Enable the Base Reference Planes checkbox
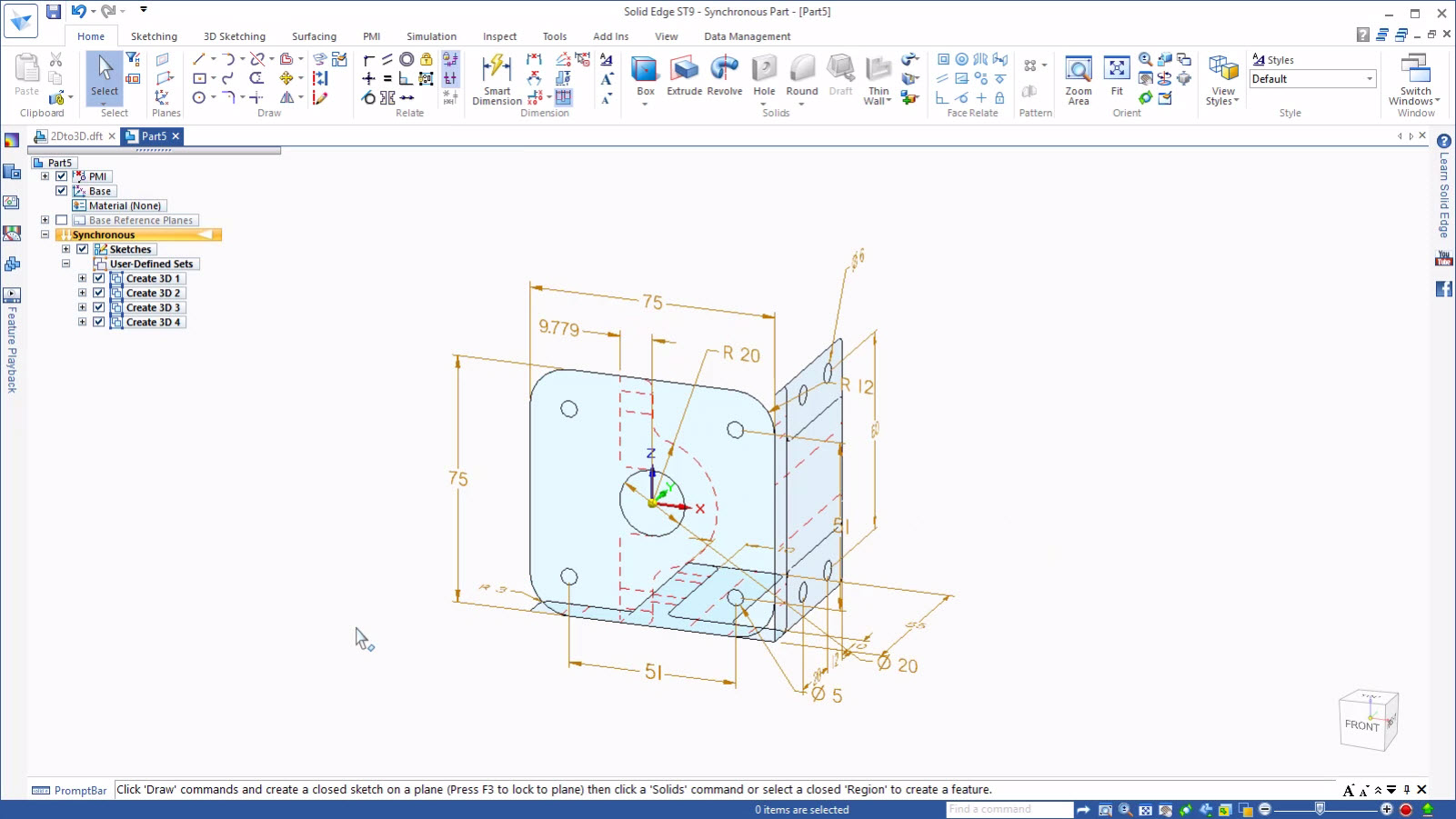 click(x=62, y=219)
